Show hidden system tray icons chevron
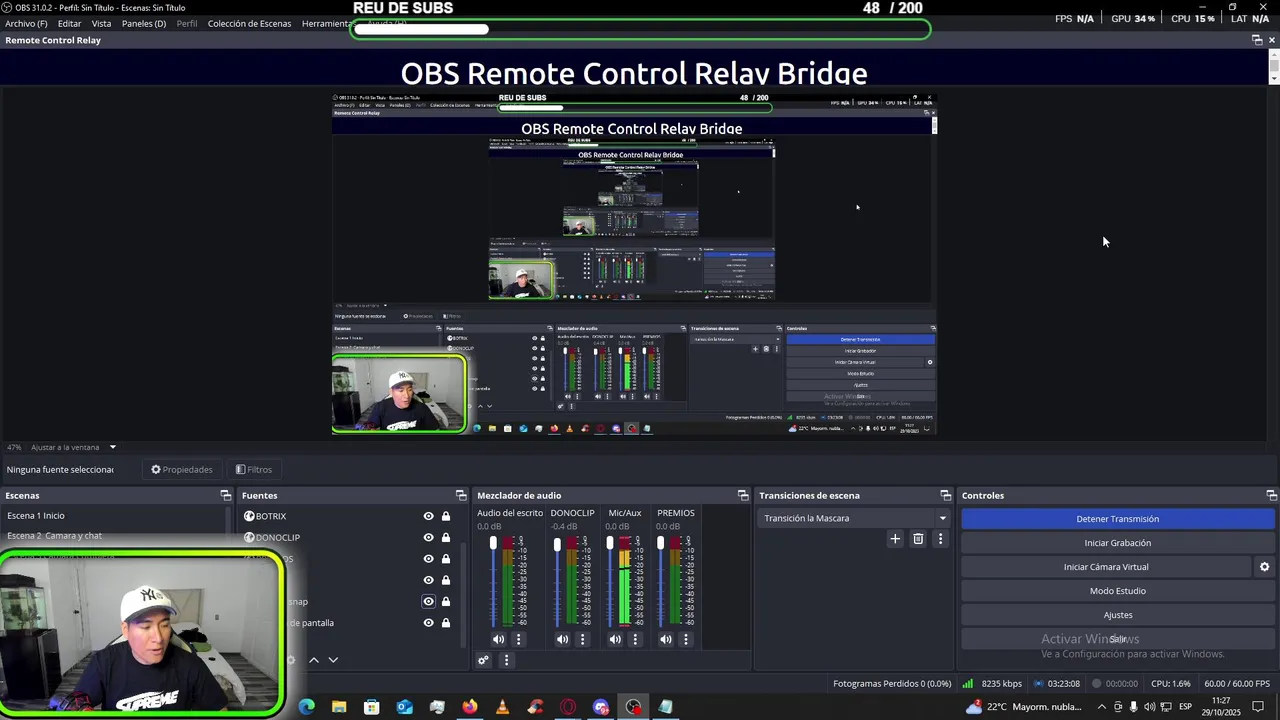Viewport: 1280px width, 720px height. point(1101,707)
